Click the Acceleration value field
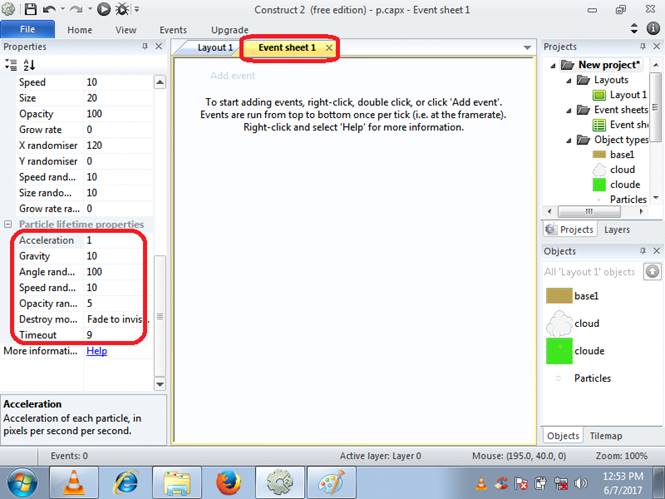This screenshot has width=665, height=499. [x=117, y=240]
